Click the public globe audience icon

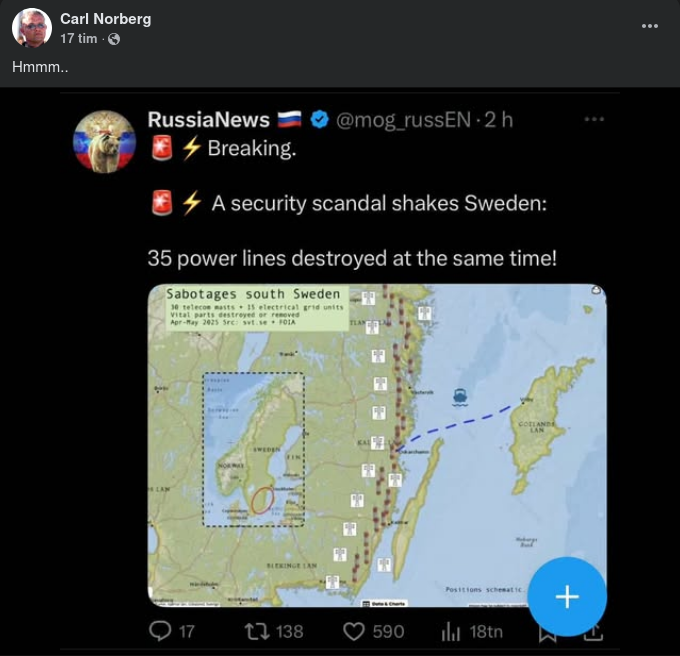(x=114, y=39)
